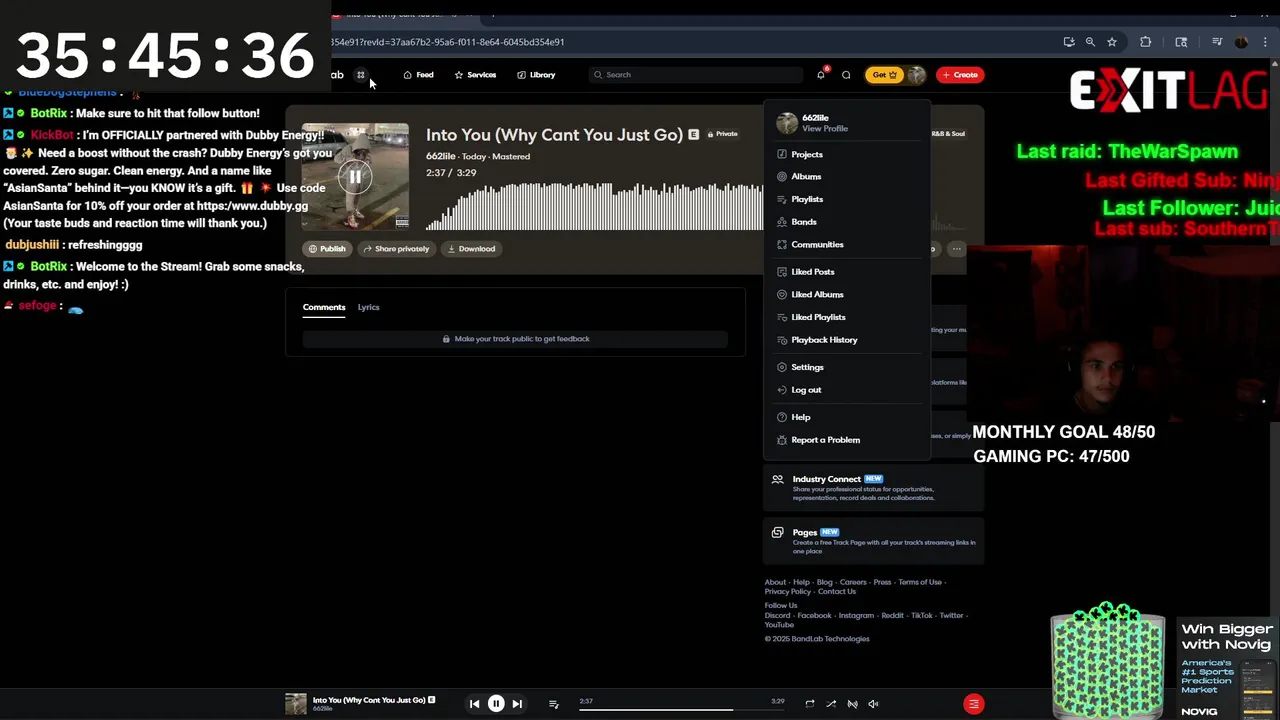Open Settings from the user menu

[847, 367]
